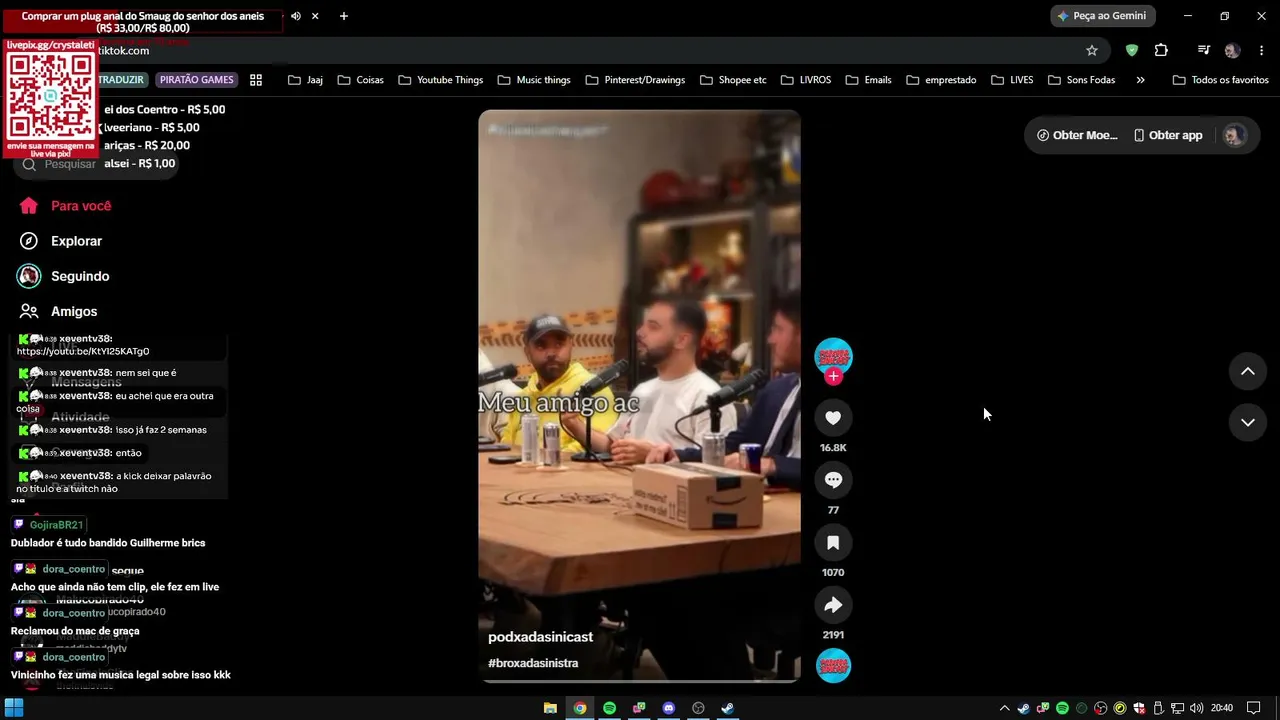Screen dimensions: 1280x720
Task: Open the tab groups grid icon in bookmarks bar
Action: coord(256,80)
